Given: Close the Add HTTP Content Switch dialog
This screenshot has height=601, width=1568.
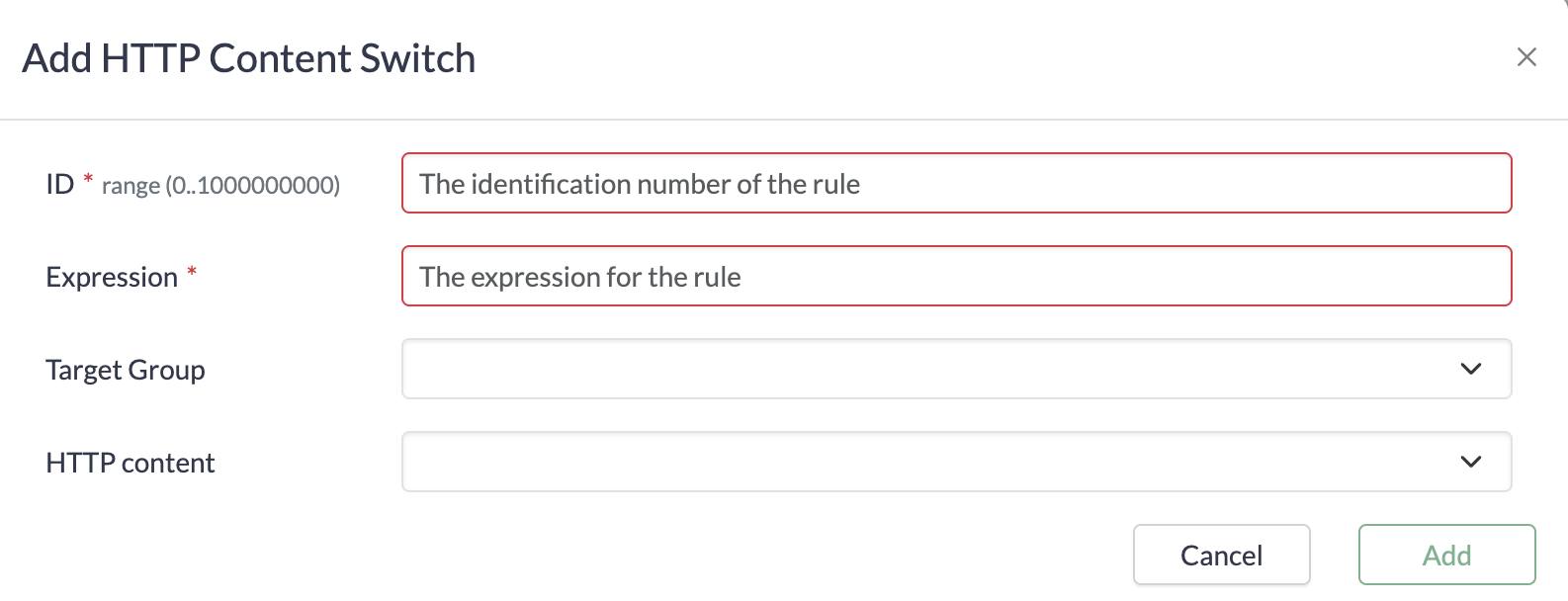Looking at the screenshot, I should pyautogui.click(x=1525, y=57).
